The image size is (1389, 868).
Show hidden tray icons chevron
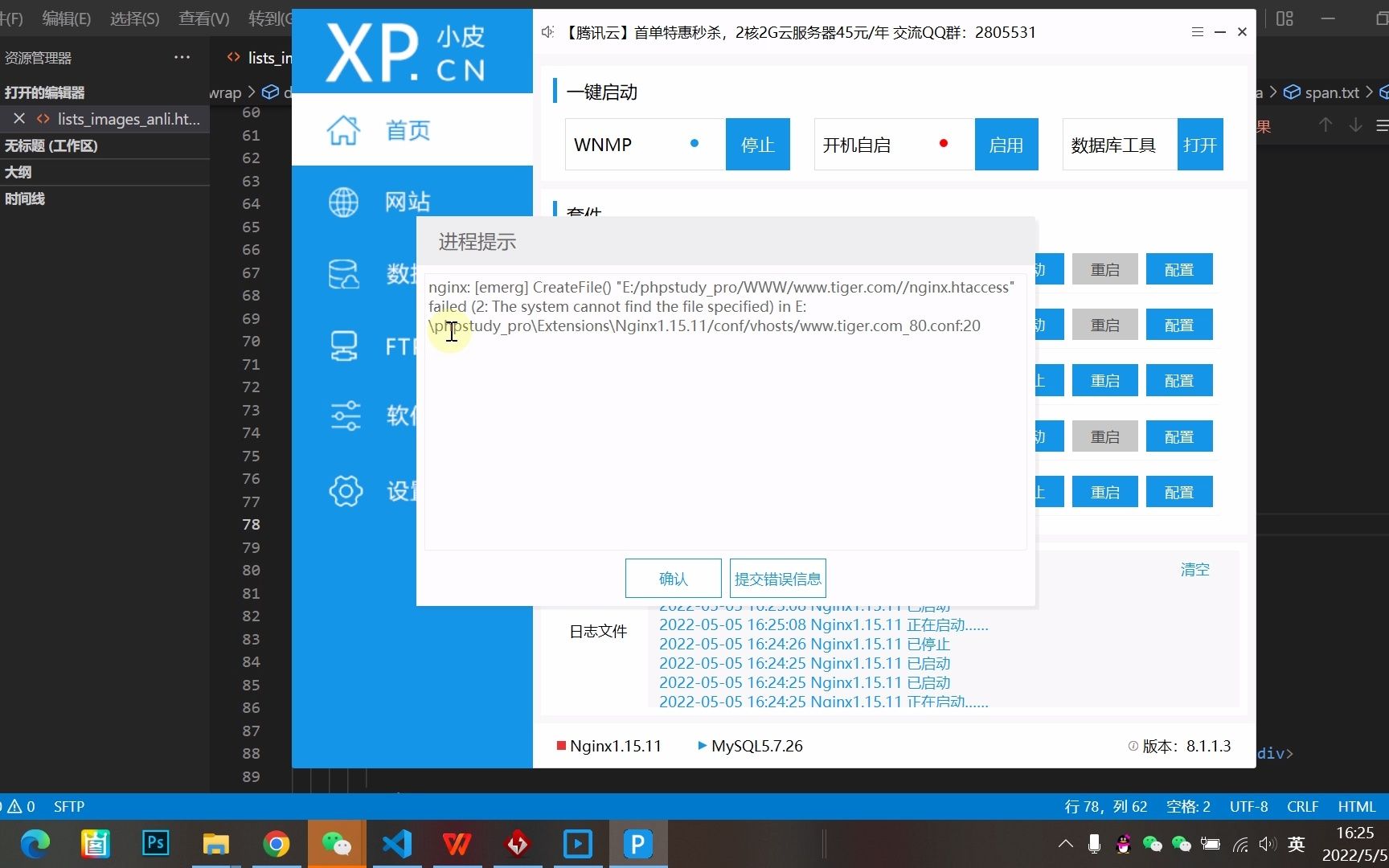click(x=1066, y=844)
